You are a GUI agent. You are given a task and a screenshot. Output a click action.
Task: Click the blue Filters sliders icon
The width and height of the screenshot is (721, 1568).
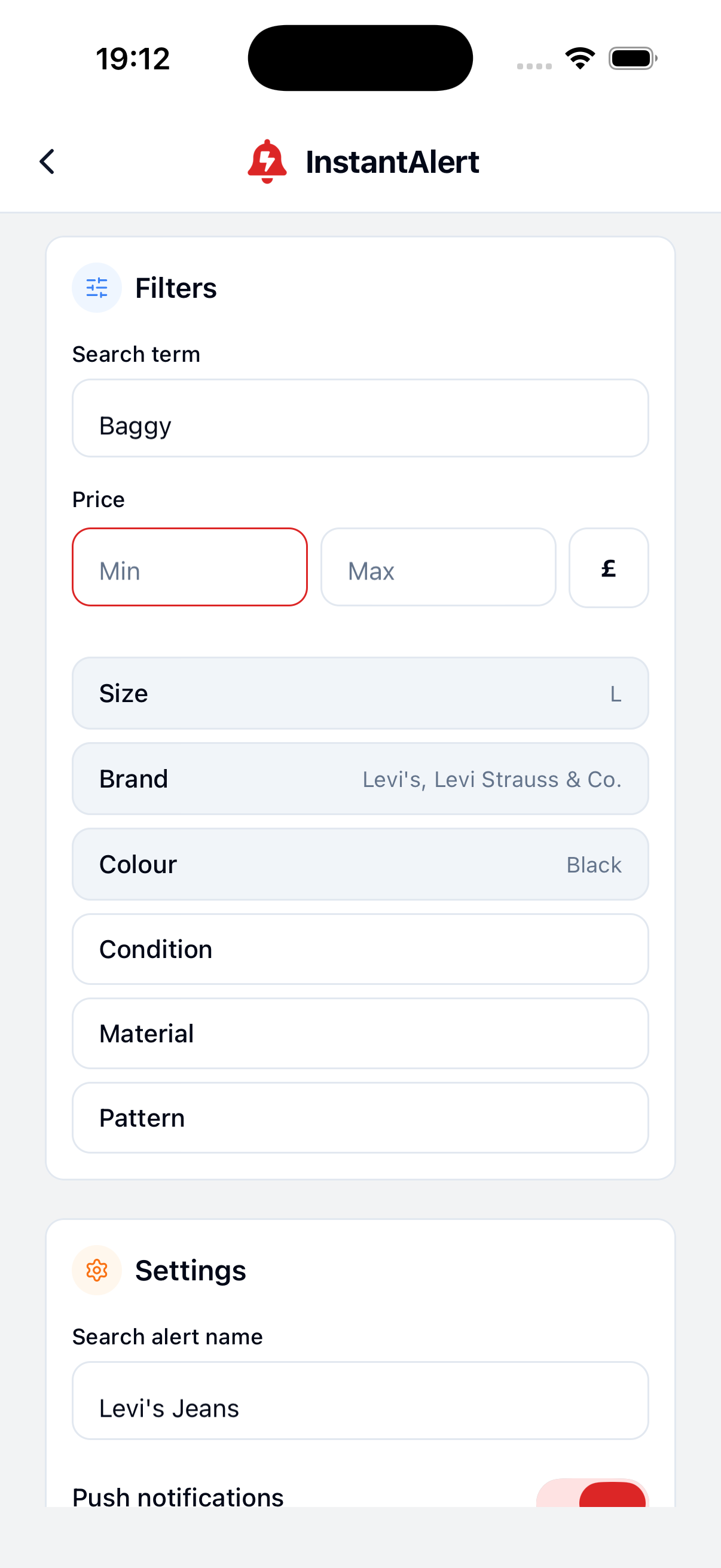click(97, 287)
